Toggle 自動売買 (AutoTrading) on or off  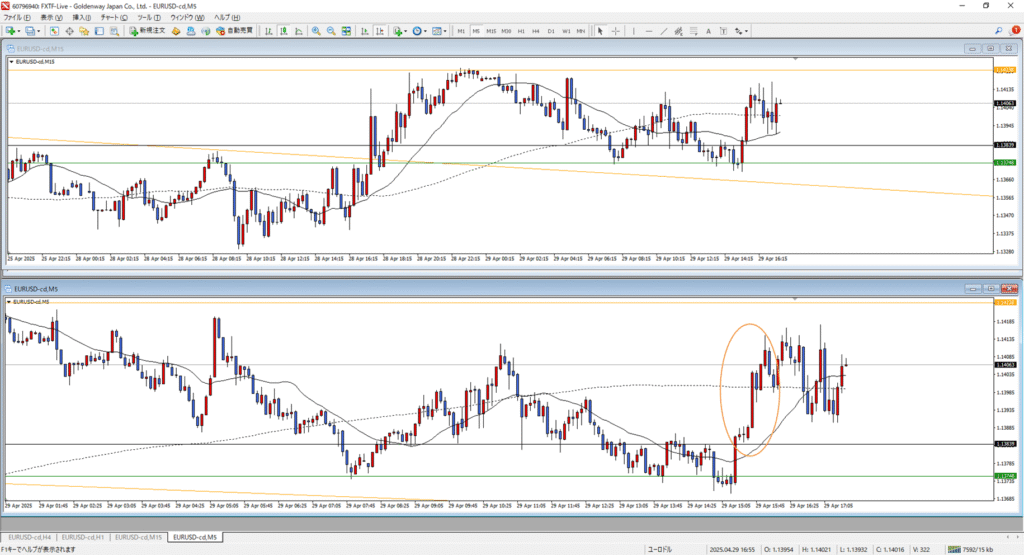pyautogui.click(x=233, y=31)
